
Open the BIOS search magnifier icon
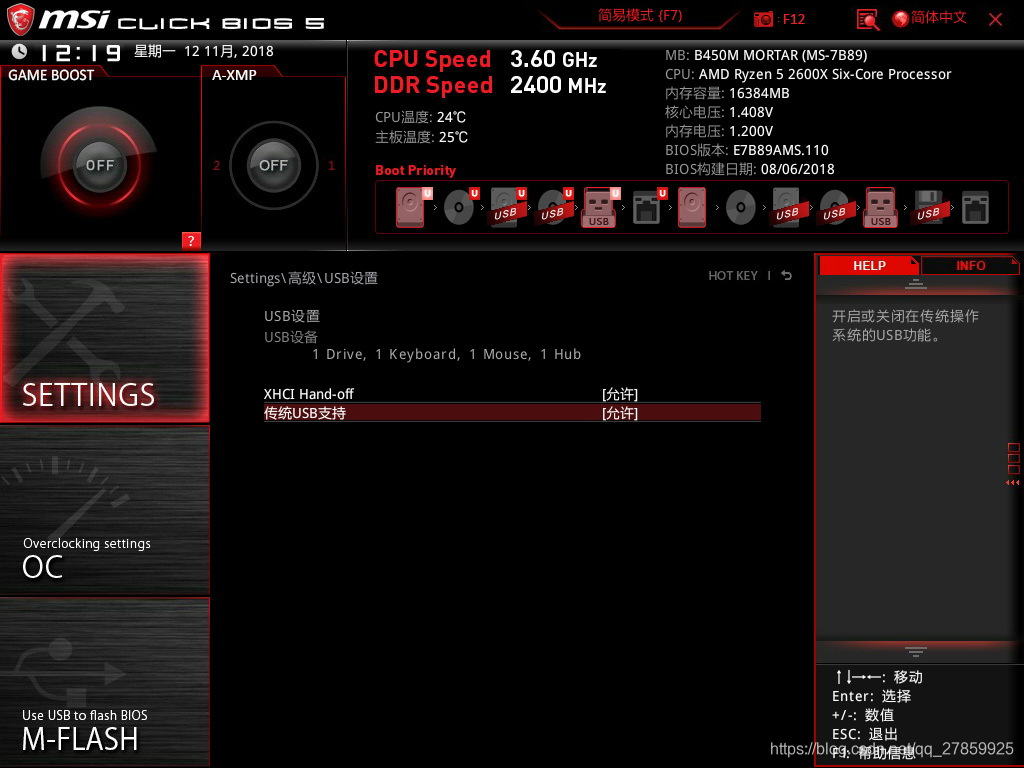(867, 20)
